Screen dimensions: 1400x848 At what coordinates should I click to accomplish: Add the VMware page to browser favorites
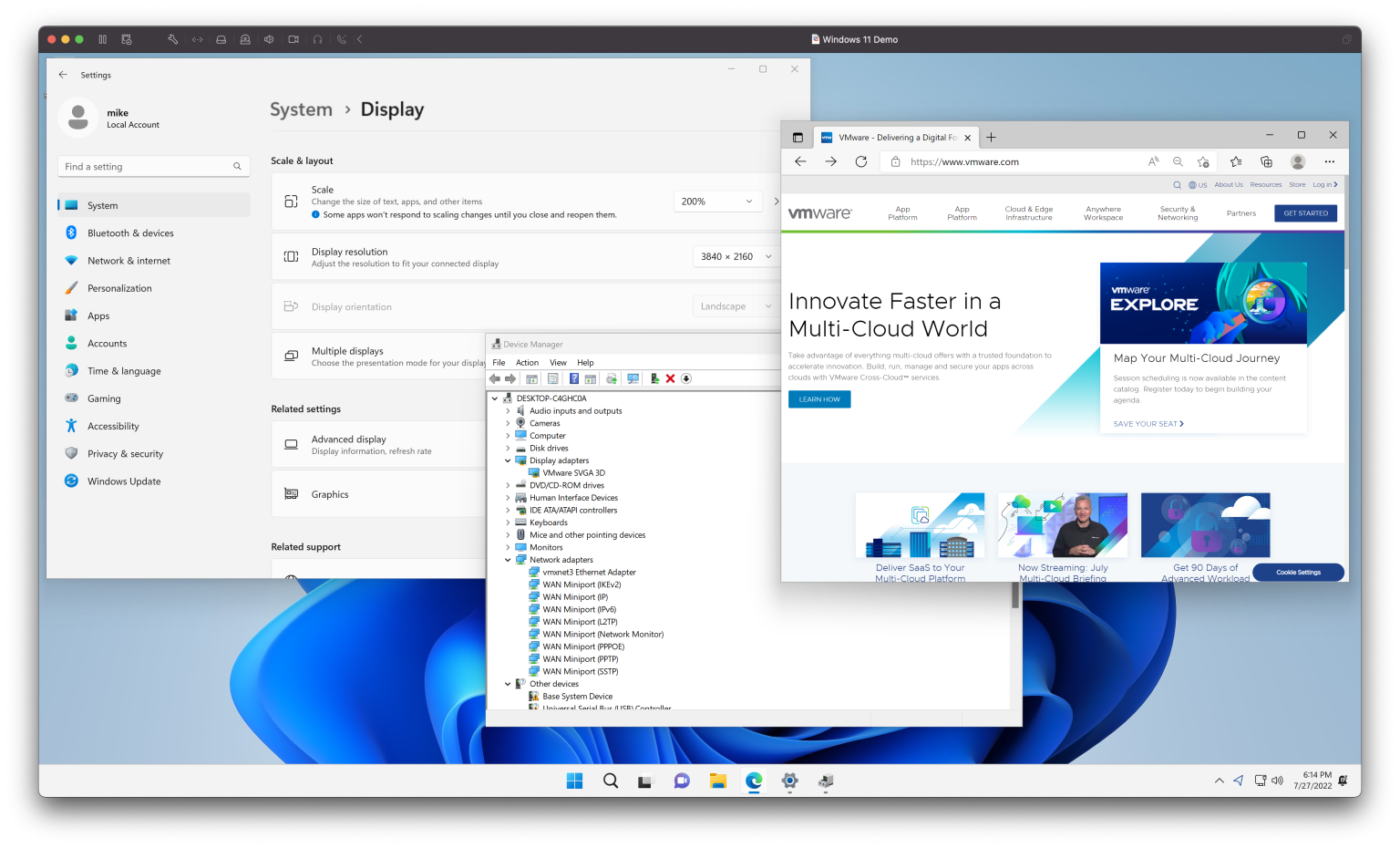tap(1203, 161)
